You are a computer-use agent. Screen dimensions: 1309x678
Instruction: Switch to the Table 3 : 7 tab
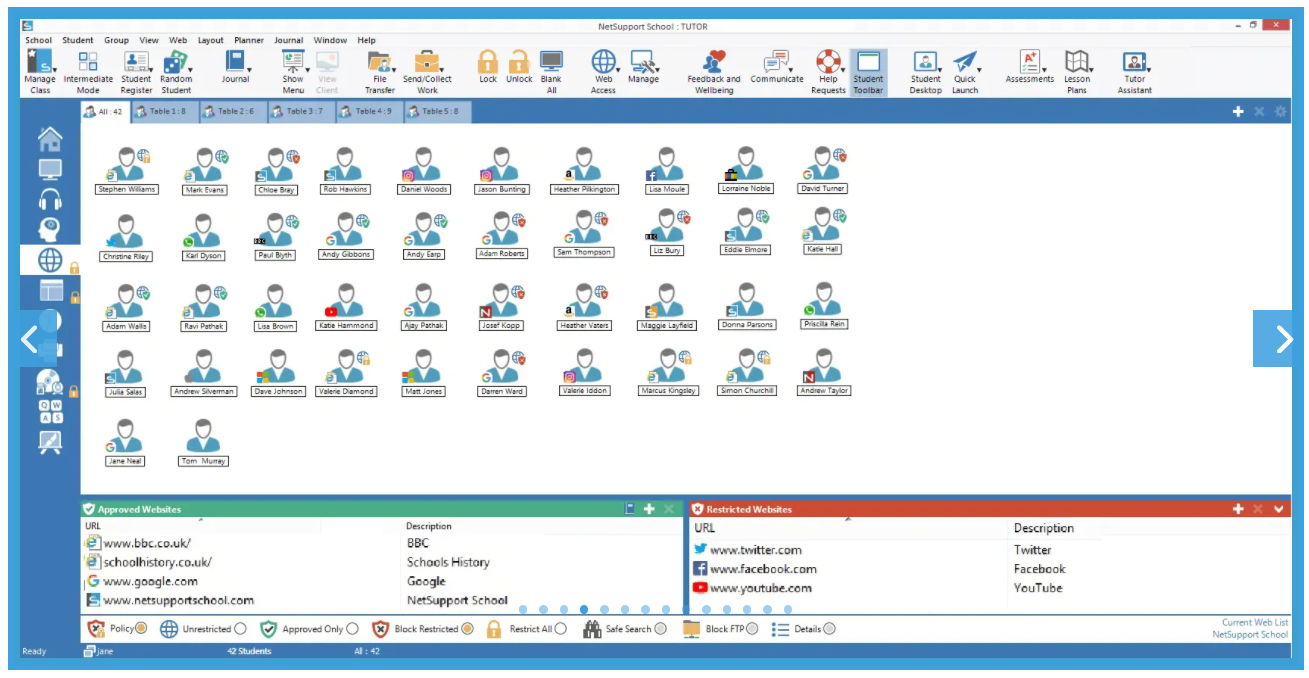[x=300, y=112]
